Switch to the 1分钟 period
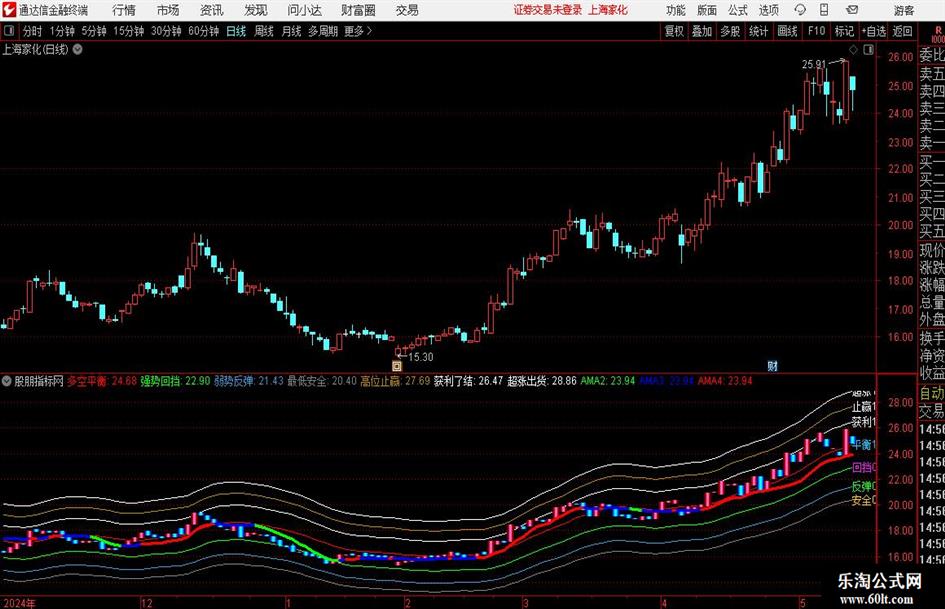 62,31
